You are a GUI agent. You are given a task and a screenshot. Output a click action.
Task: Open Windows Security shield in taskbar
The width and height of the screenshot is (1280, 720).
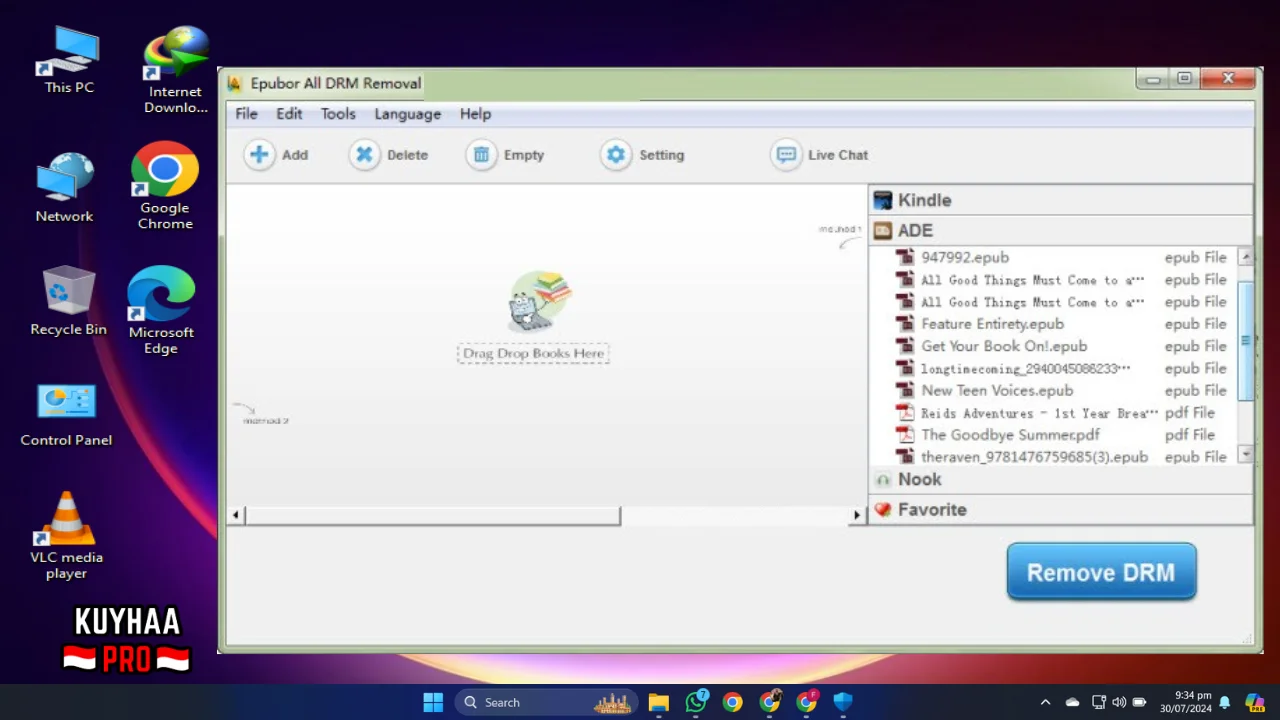[844, 702]
